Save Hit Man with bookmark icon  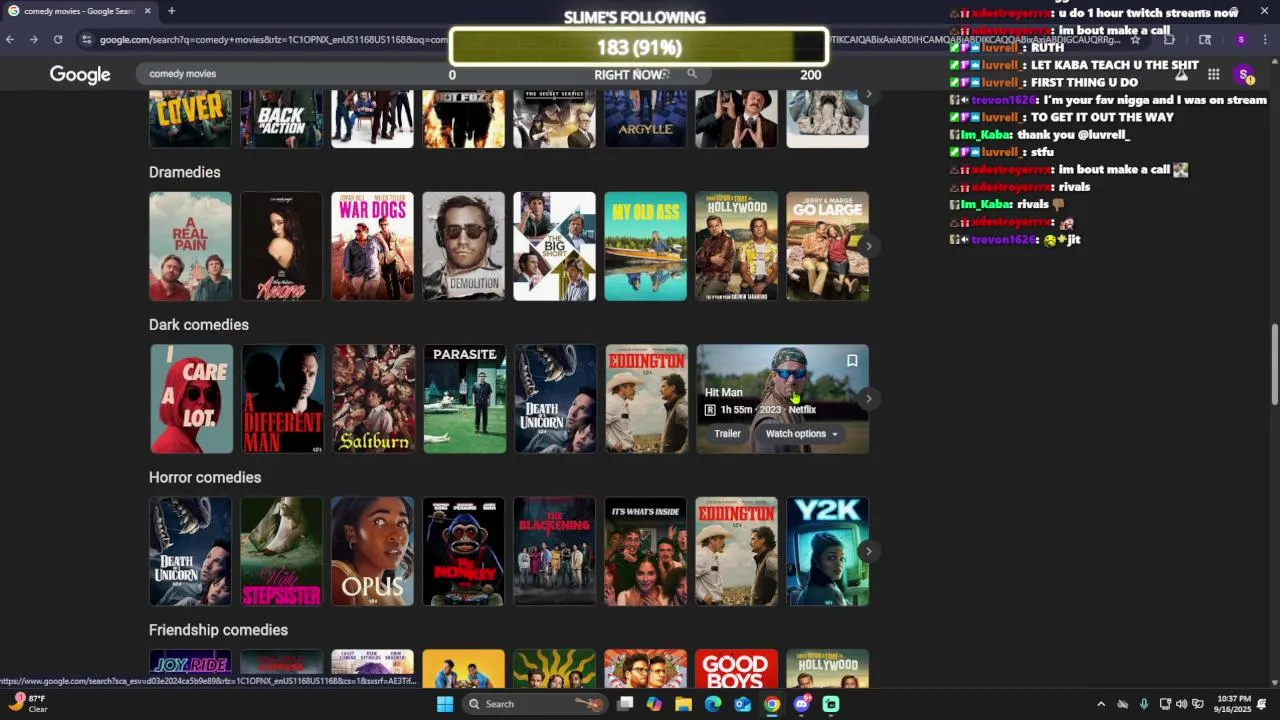(852, 361)
